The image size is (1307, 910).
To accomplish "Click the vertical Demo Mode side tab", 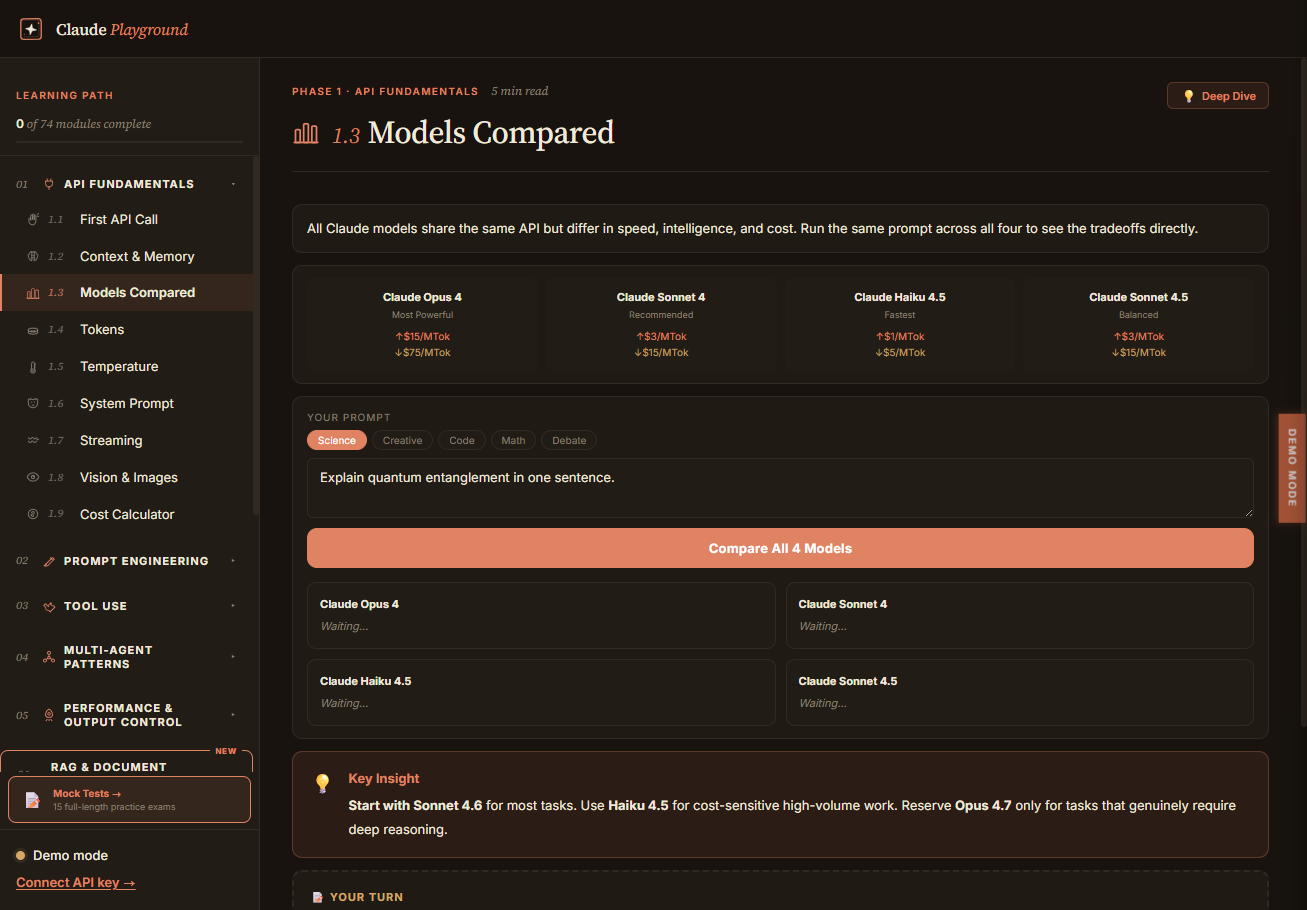I will (x=1292, y=468).
